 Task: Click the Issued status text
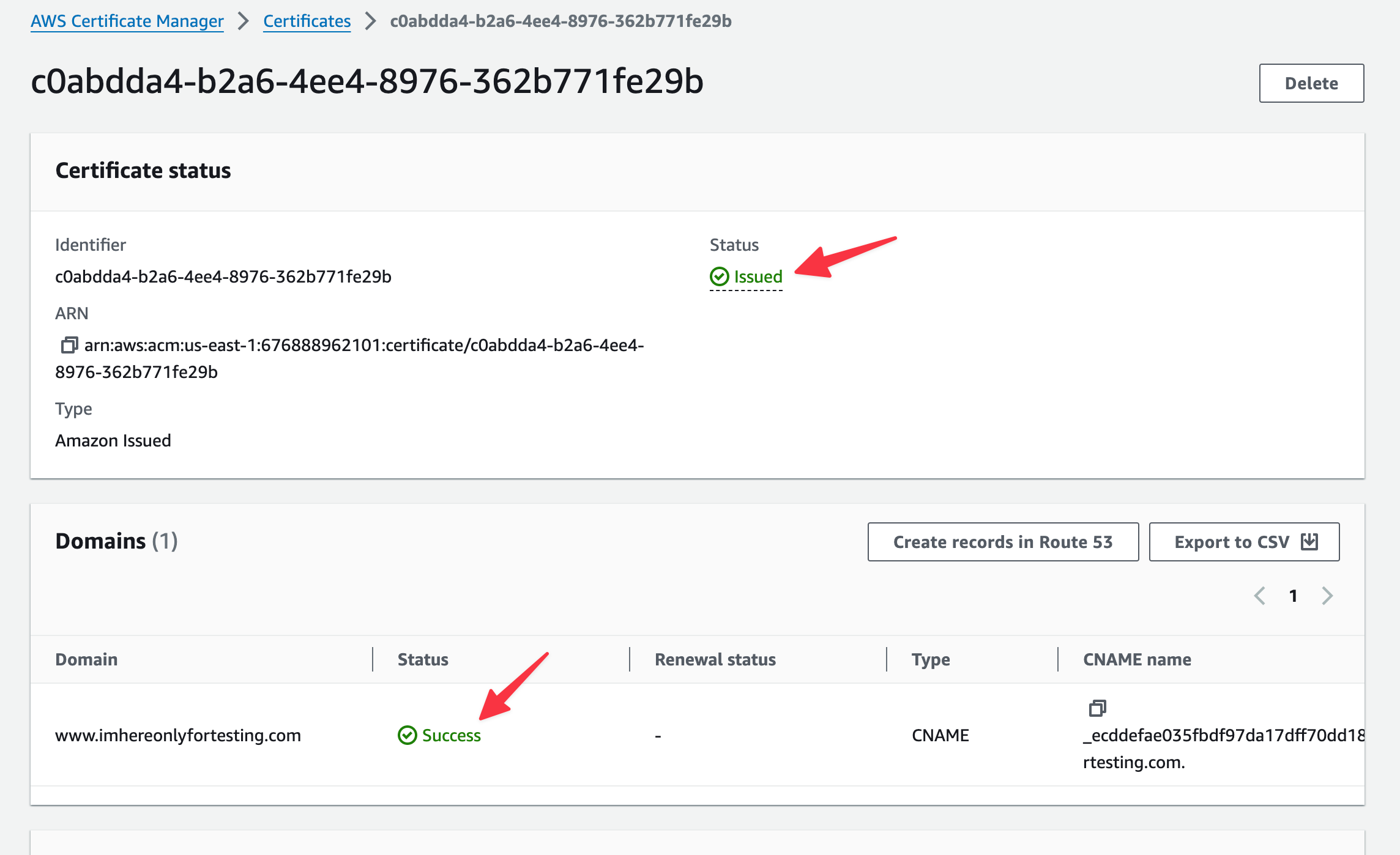[x=758, y=276]
